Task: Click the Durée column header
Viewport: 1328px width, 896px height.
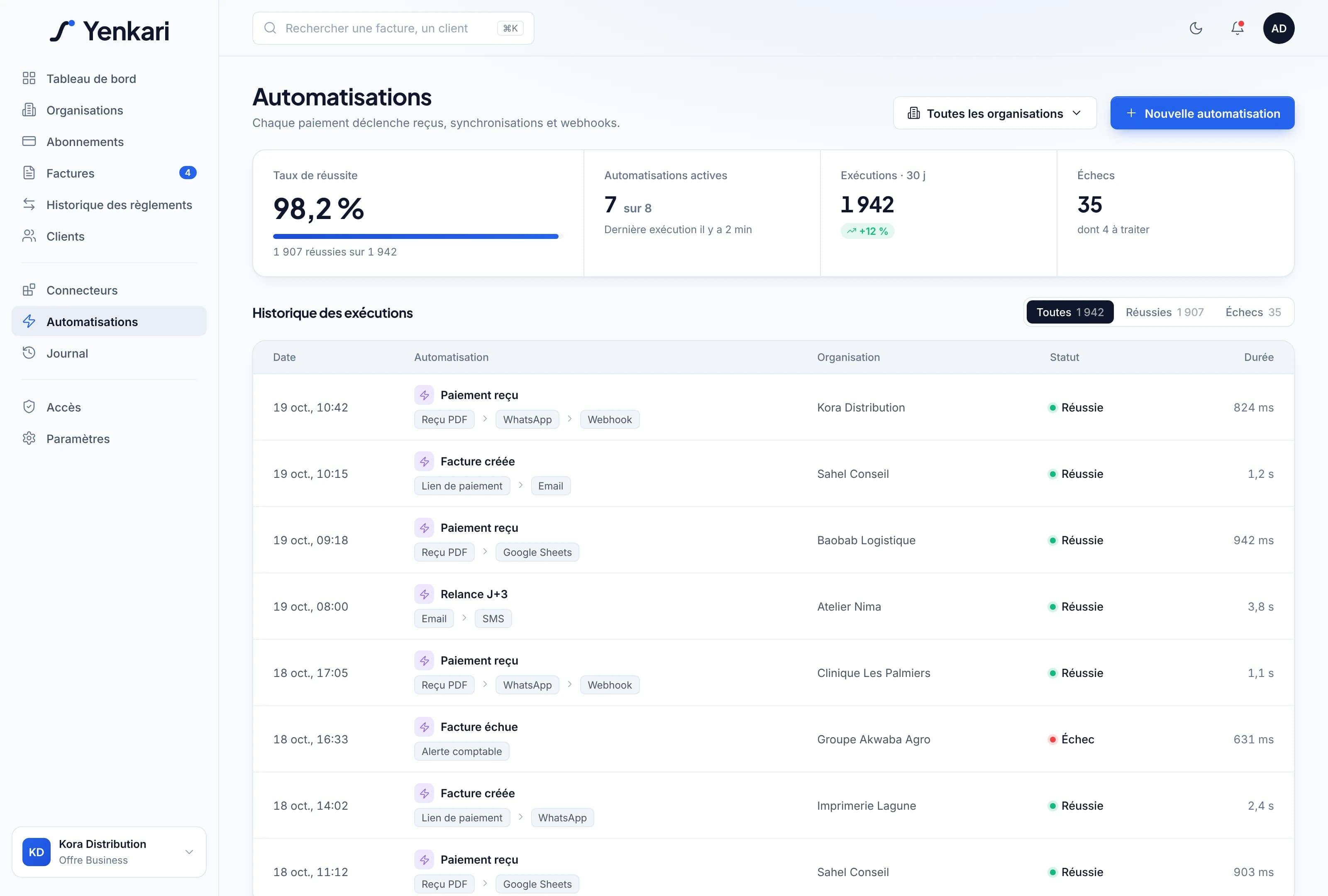Action: pos(1258,357)
